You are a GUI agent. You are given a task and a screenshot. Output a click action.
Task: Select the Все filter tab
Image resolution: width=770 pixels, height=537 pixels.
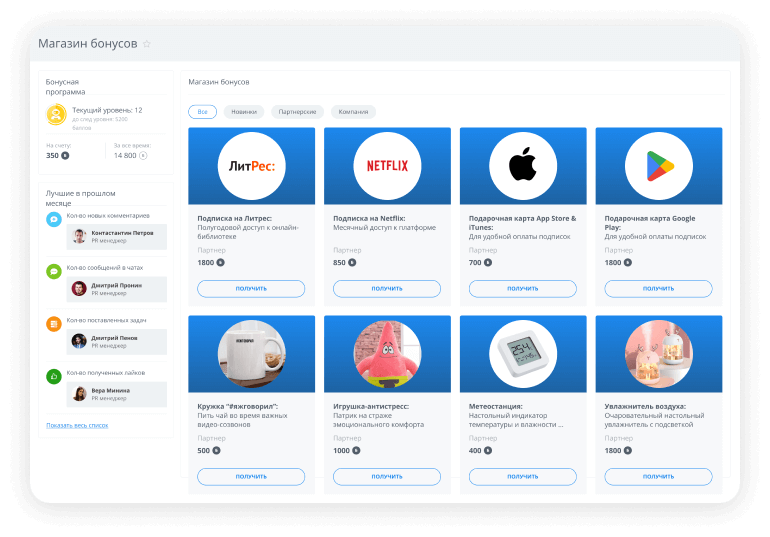tap(202, 112)
